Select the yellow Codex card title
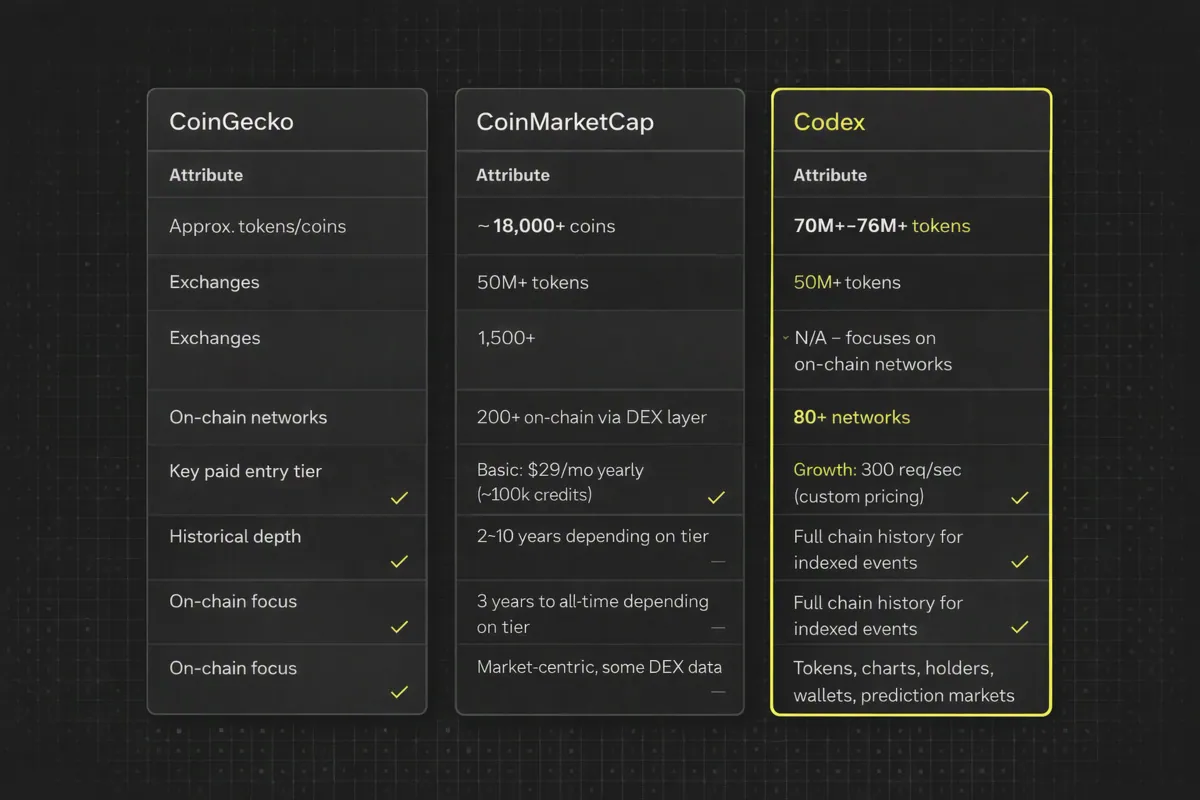 (x=829, y=122)
